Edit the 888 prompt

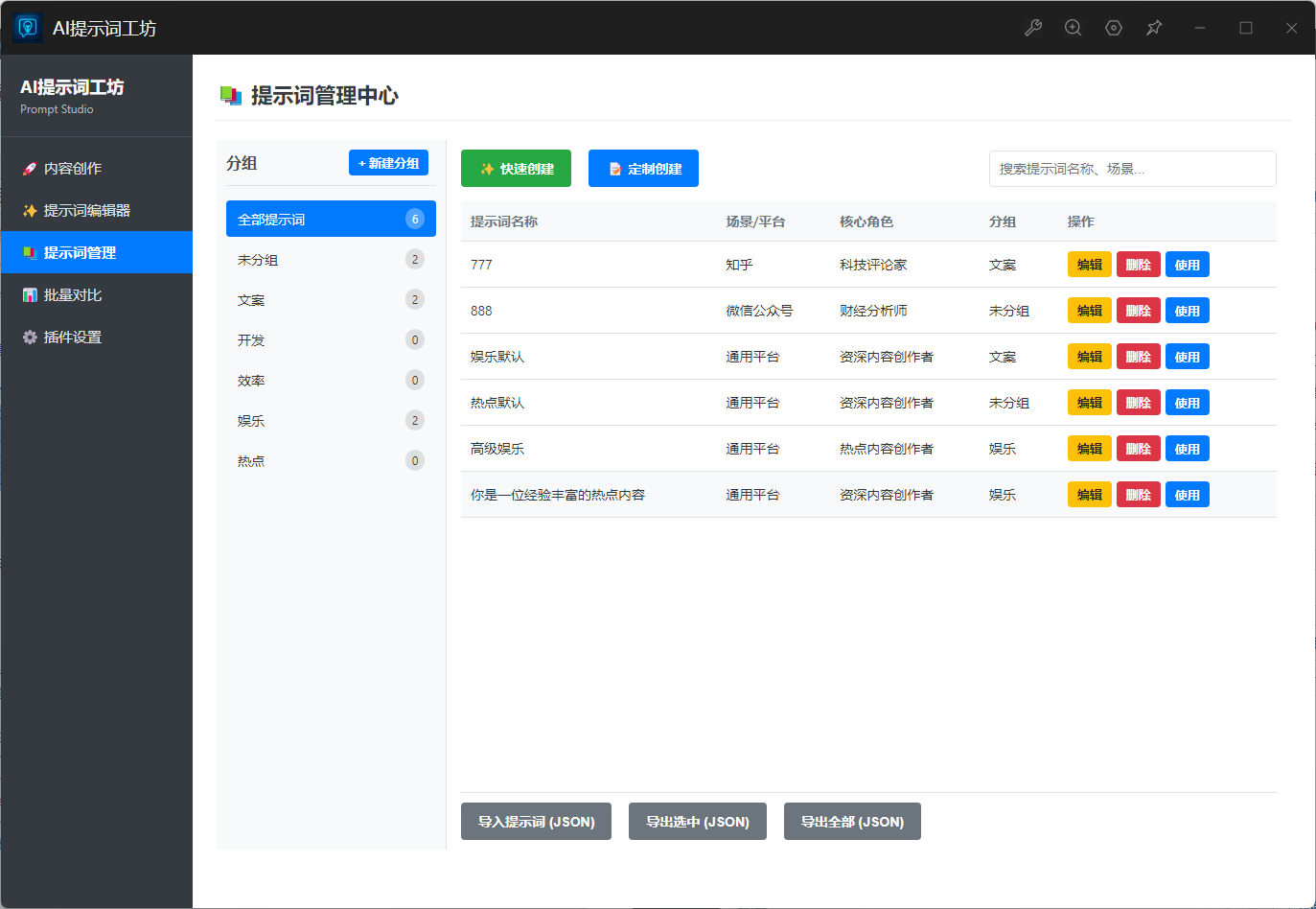(x=1090, y=311)
